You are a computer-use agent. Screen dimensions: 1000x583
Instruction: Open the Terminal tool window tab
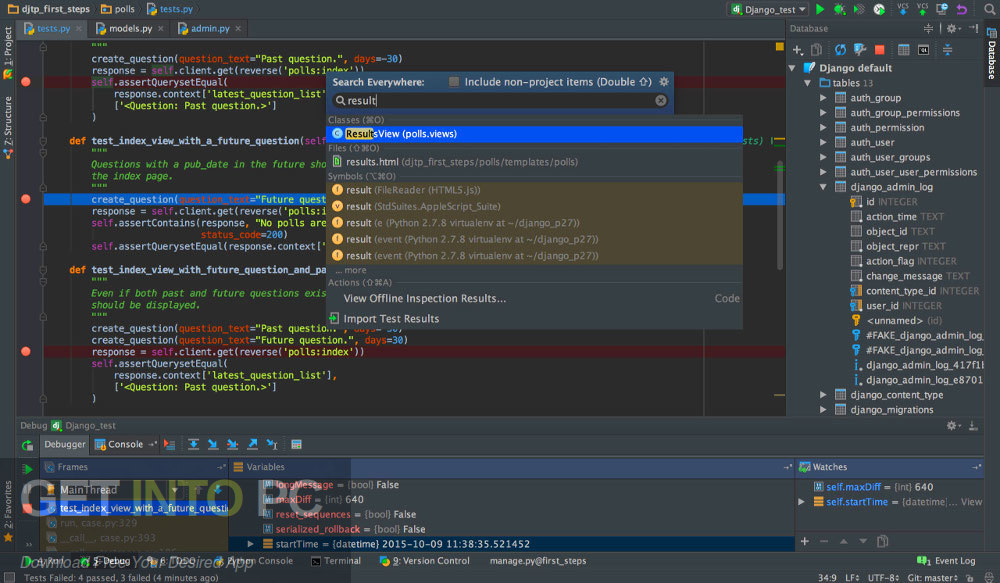pyautogui.click(x=335, y=561)
